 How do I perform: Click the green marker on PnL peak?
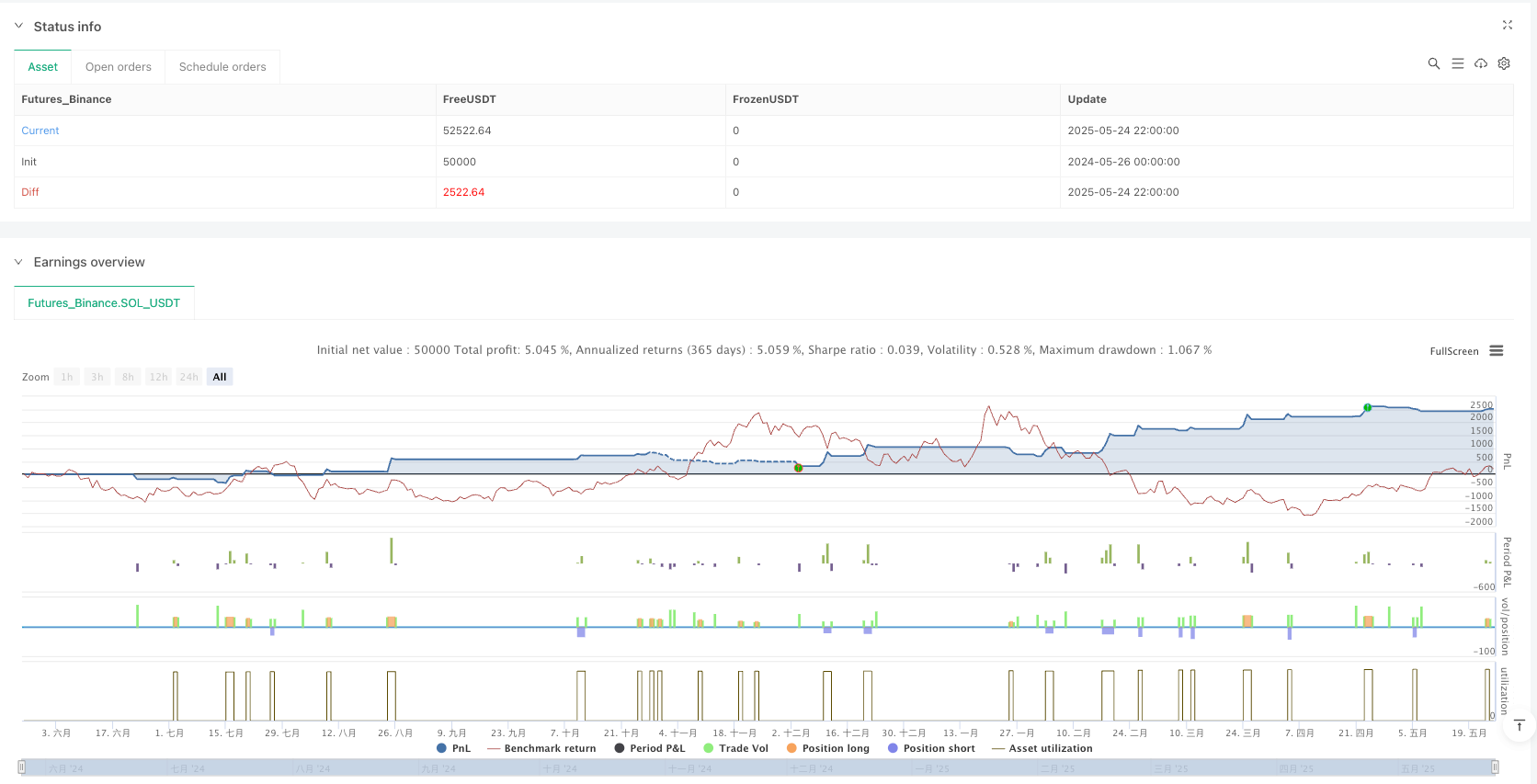[x=1367, y=407]
